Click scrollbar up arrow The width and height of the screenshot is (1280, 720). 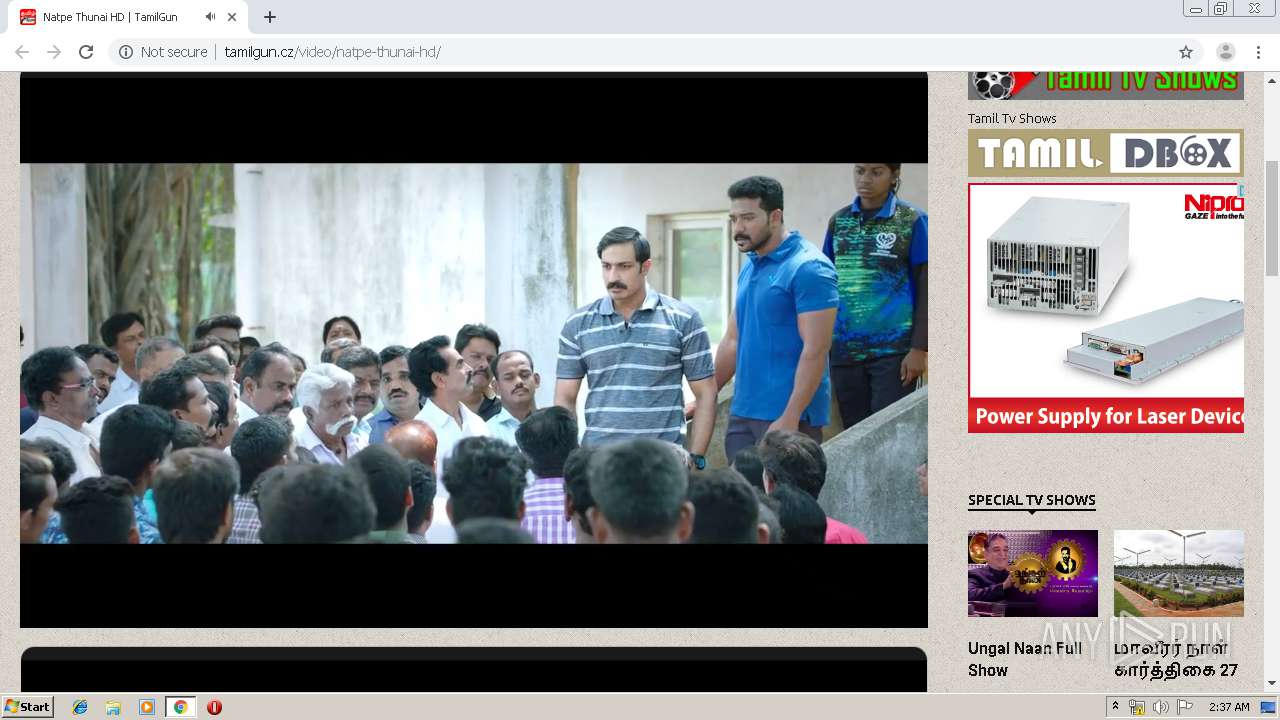pyautogui.click(x=1272, y=80)
